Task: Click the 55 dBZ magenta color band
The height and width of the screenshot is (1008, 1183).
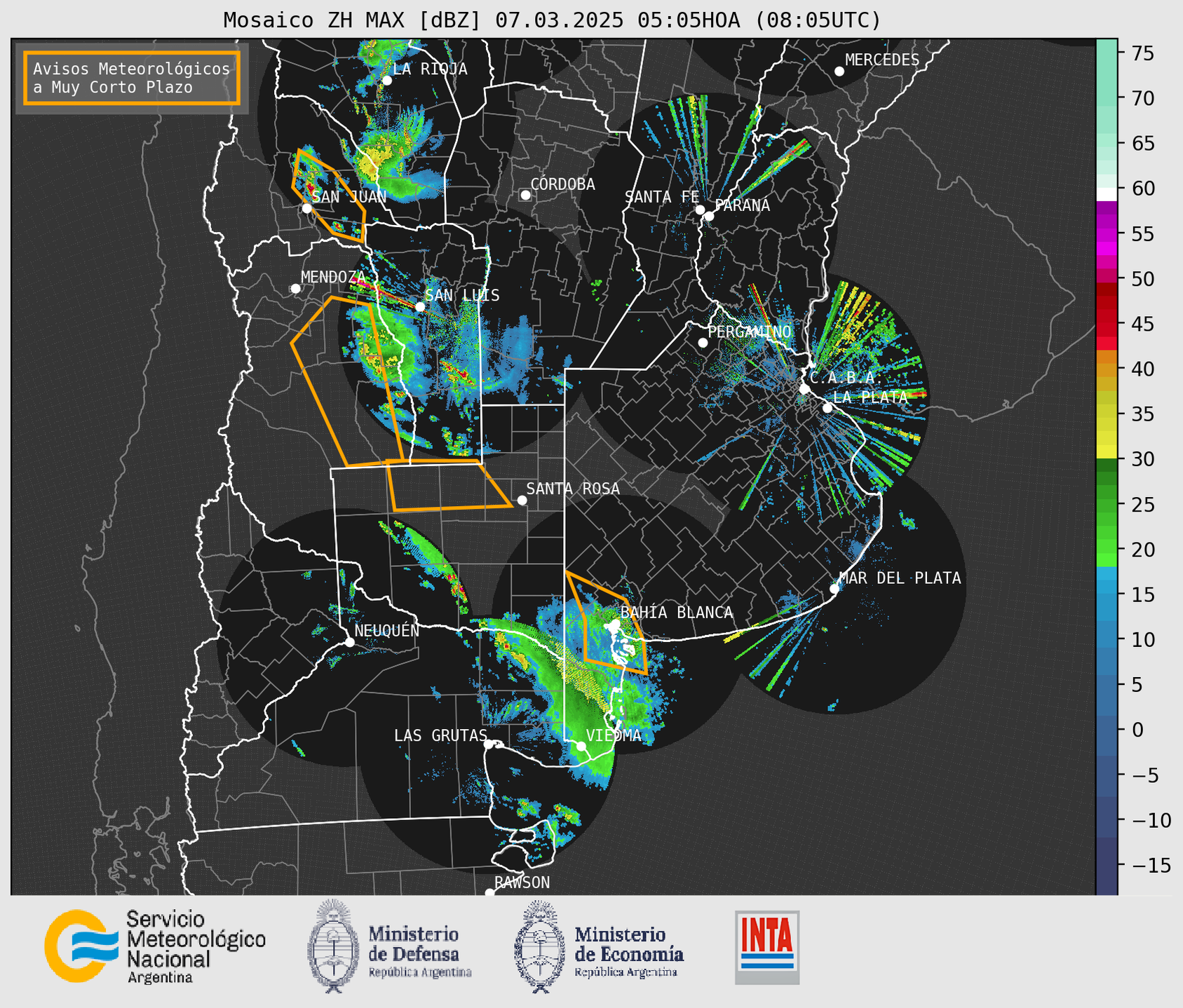Action: pyautogui.click(x=1106, y=234)
